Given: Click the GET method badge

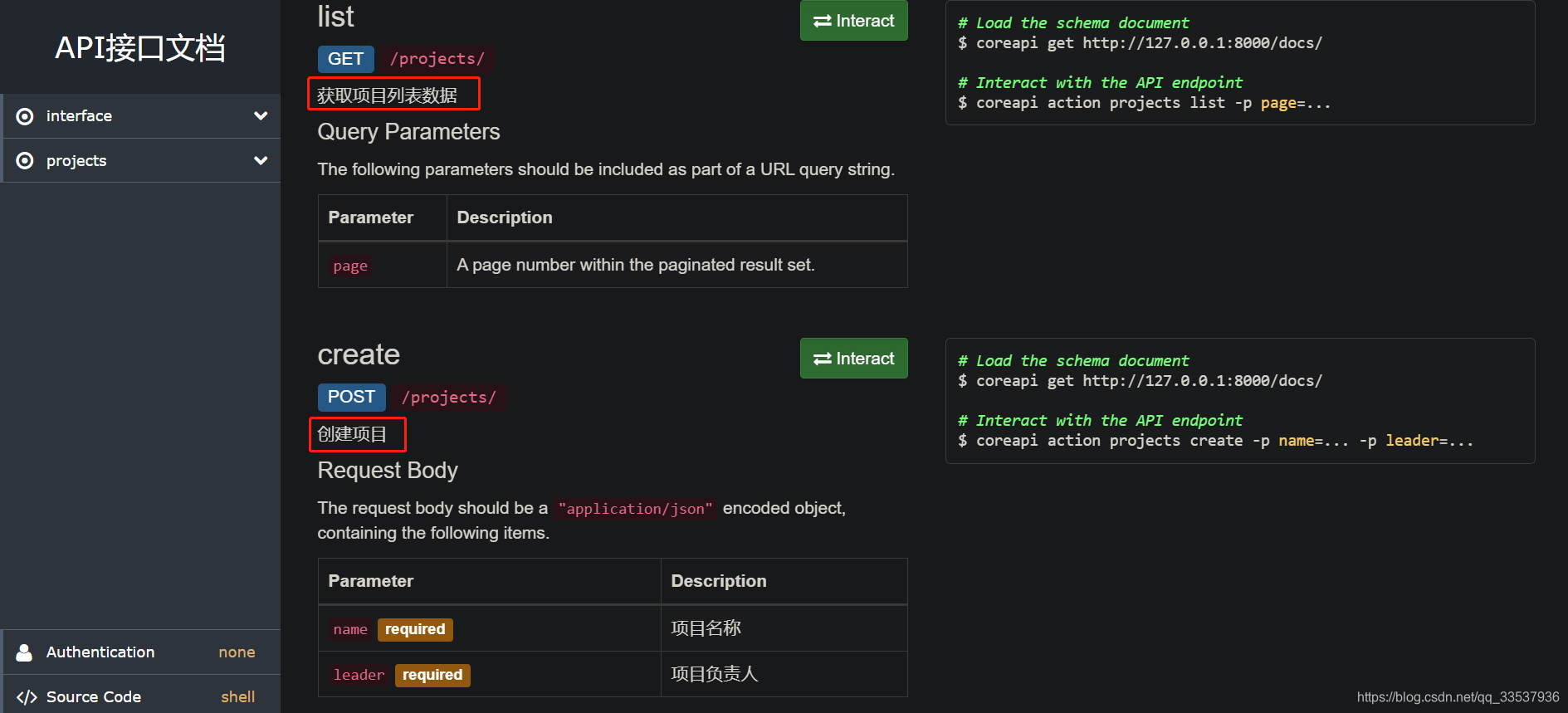Looking at the screenshot, I should point(345,59).
